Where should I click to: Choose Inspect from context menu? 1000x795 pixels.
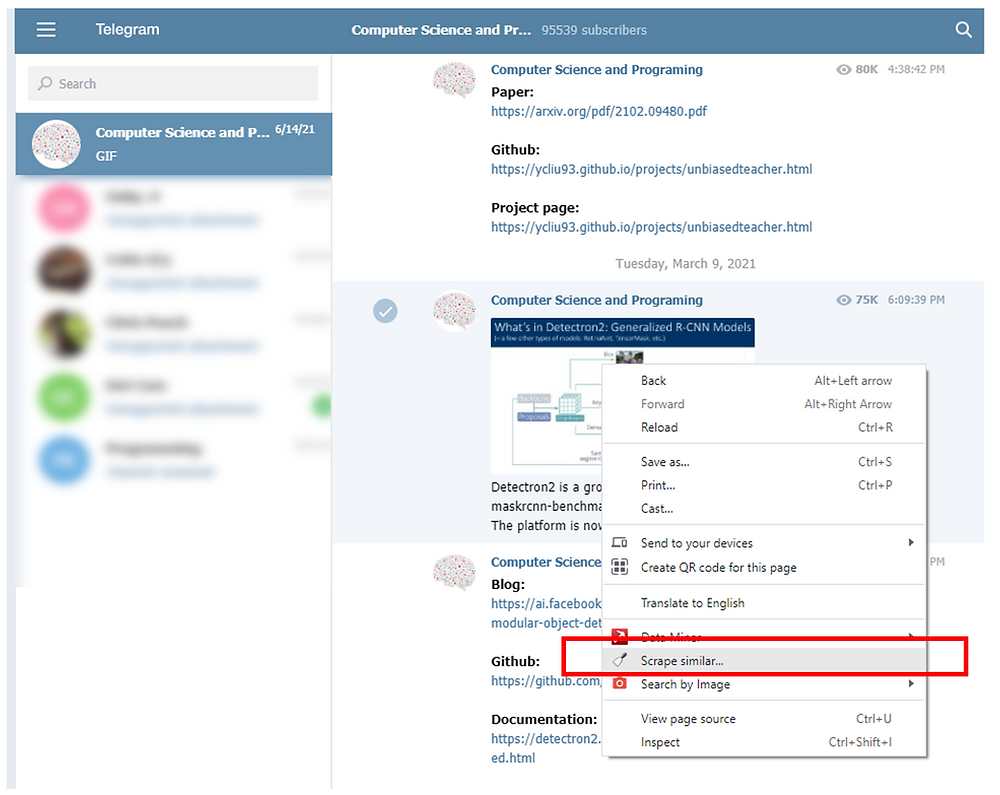pyautogui.click(x=764, y=743)
